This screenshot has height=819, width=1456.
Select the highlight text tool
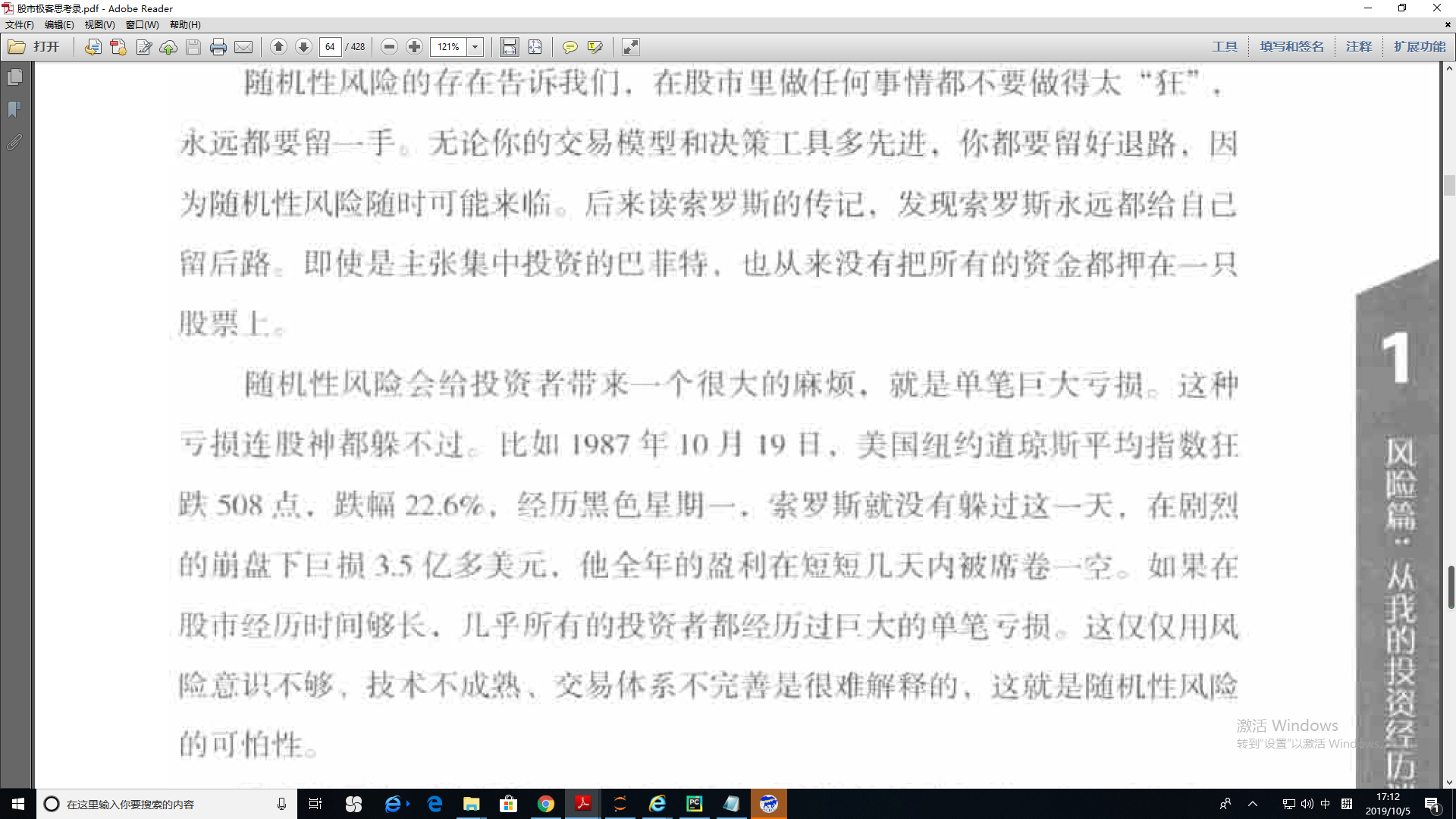point(595,47)
